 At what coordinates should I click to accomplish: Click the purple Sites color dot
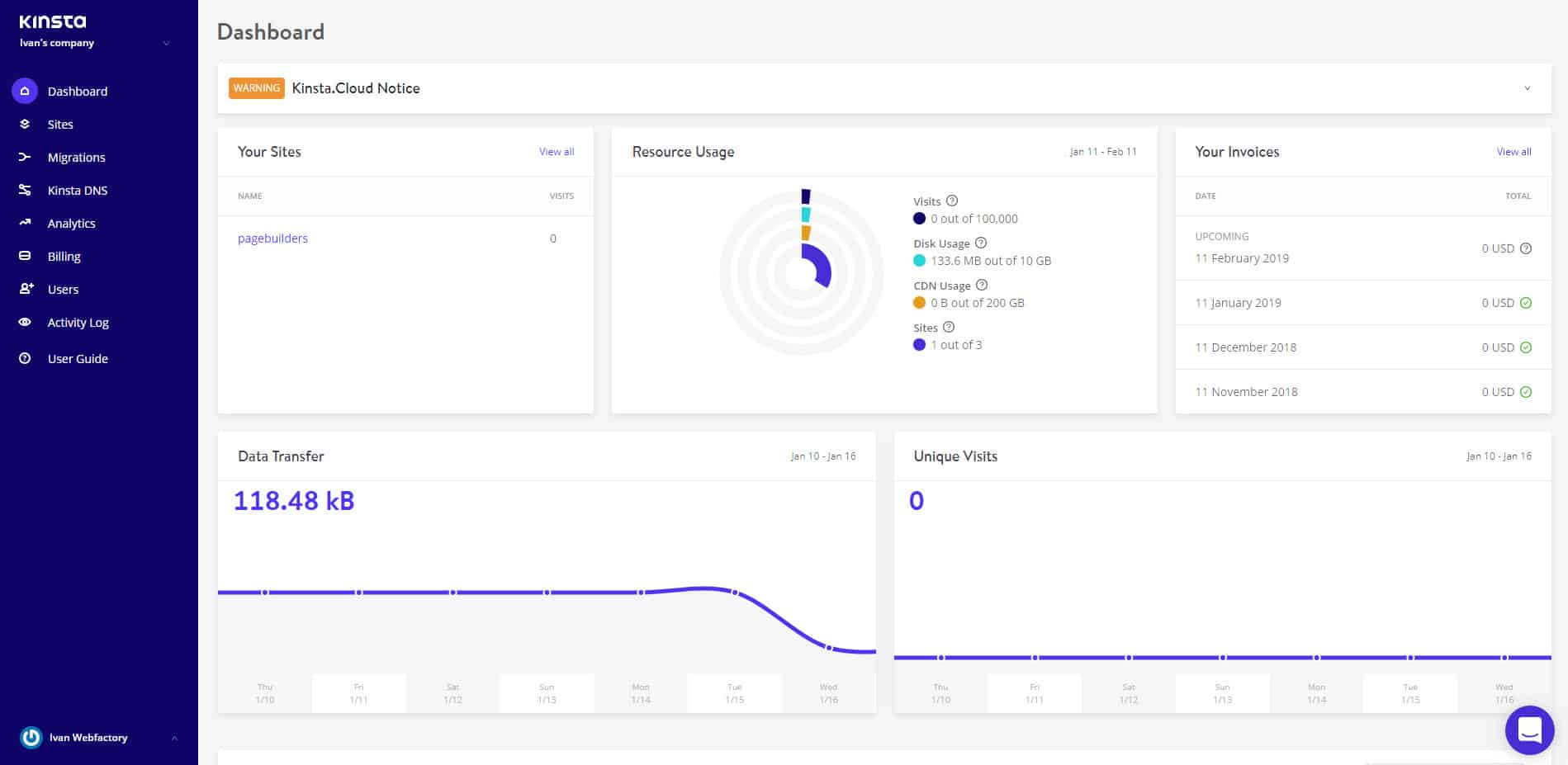coord(919,345)
